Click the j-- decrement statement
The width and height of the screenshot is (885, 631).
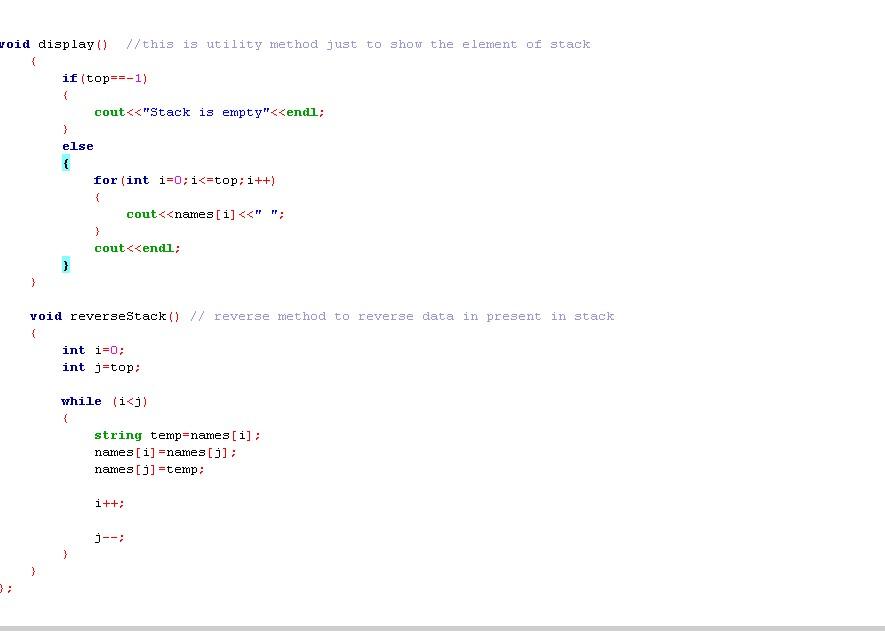pyautogui.click(x=108, y=537)
